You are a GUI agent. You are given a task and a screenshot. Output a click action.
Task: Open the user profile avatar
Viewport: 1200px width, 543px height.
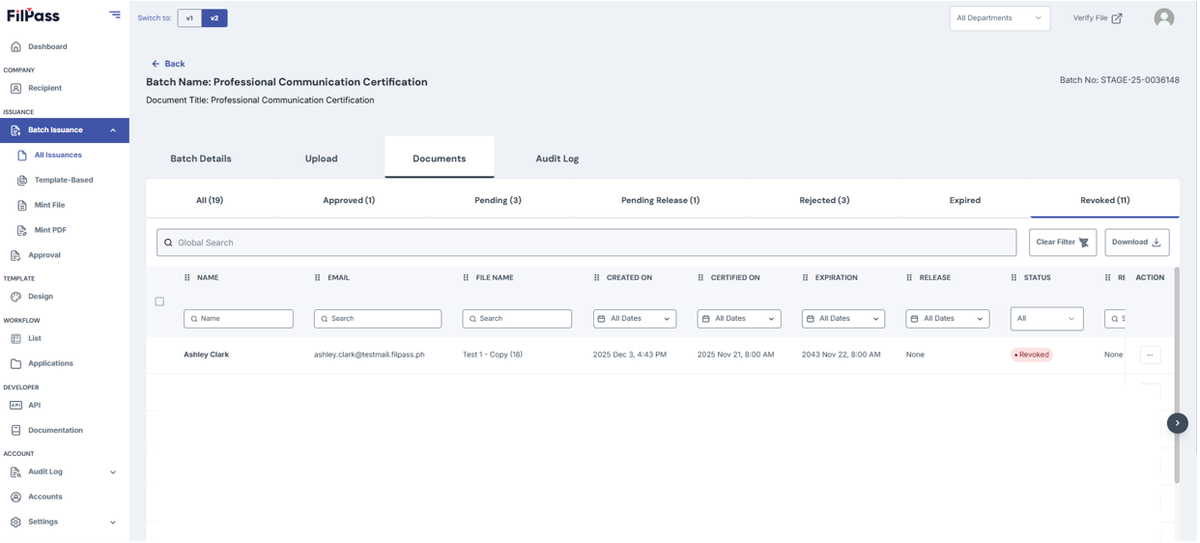1164,18
